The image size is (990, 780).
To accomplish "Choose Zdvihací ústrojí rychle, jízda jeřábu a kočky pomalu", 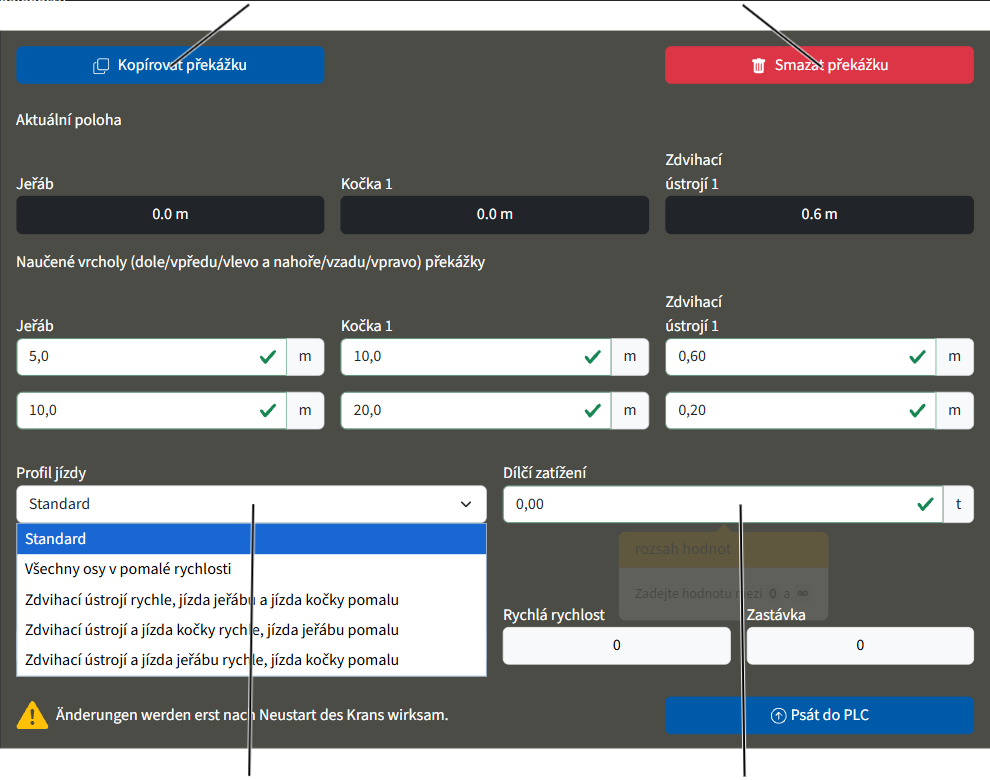I will tap(251, 599).
